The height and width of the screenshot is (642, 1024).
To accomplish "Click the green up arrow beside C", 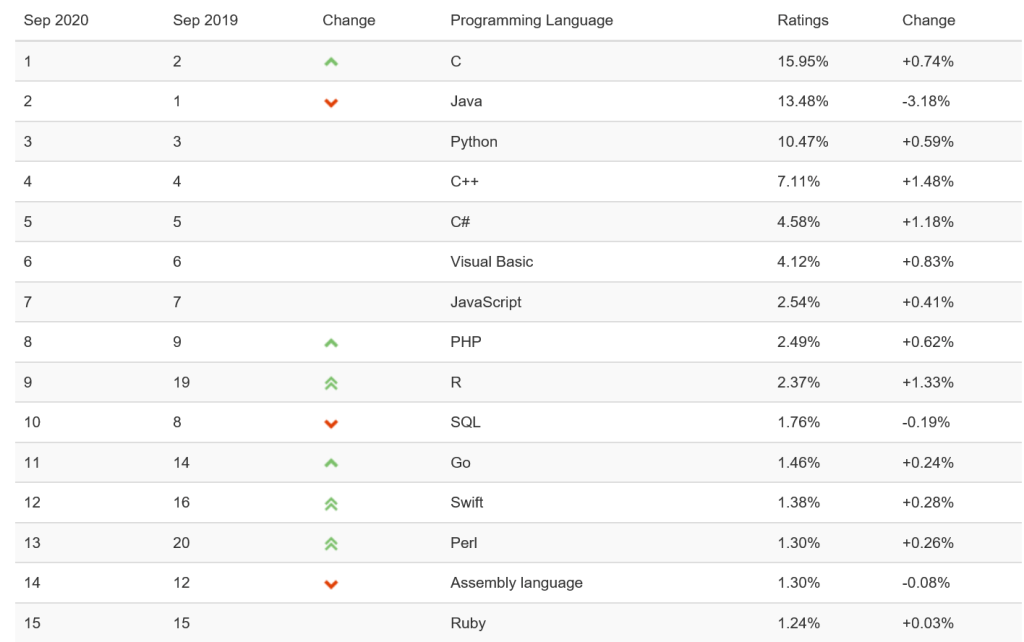I will pyautogui.click(x=331, y=62).
